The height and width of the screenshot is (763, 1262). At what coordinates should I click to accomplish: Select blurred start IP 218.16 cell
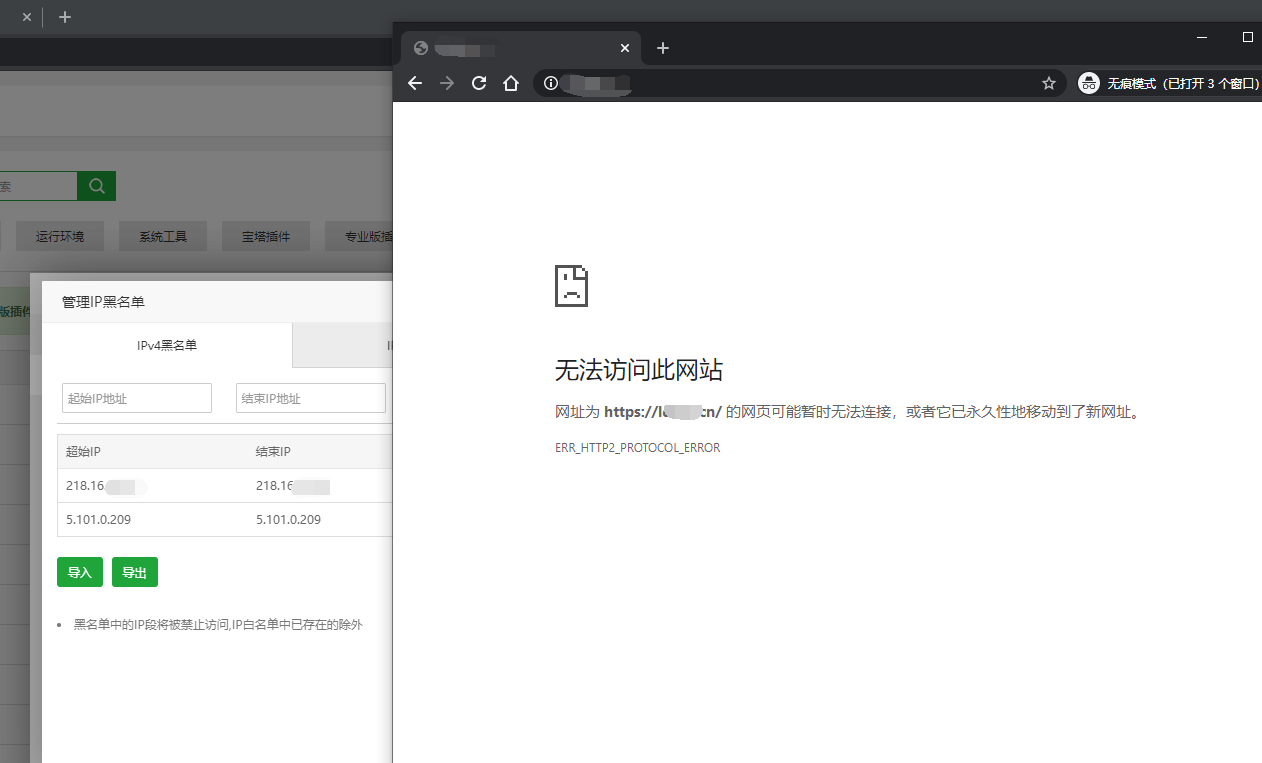[x=106, y=487]
